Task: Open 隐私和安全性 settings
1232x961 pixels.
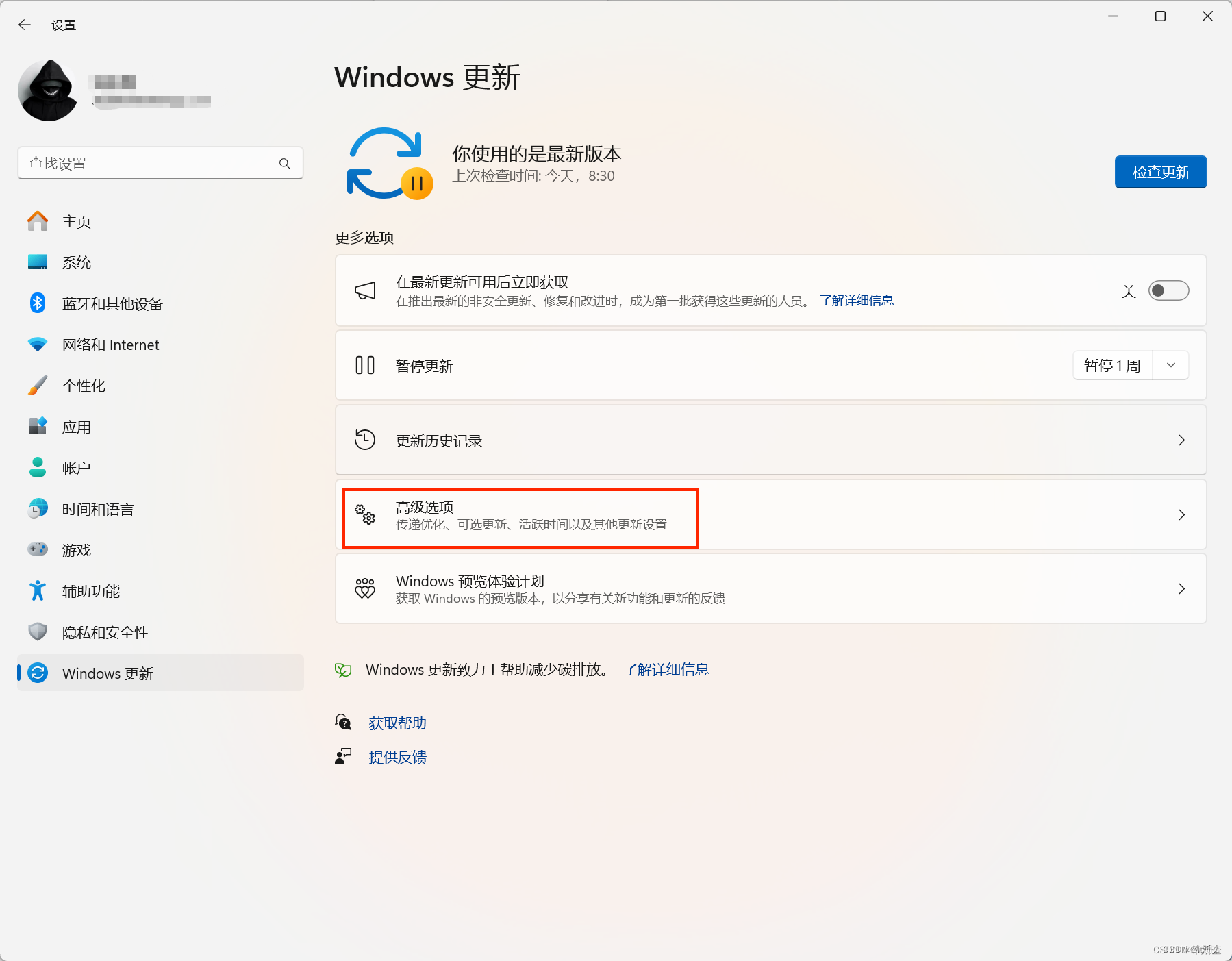Action: tap(160, 632)
